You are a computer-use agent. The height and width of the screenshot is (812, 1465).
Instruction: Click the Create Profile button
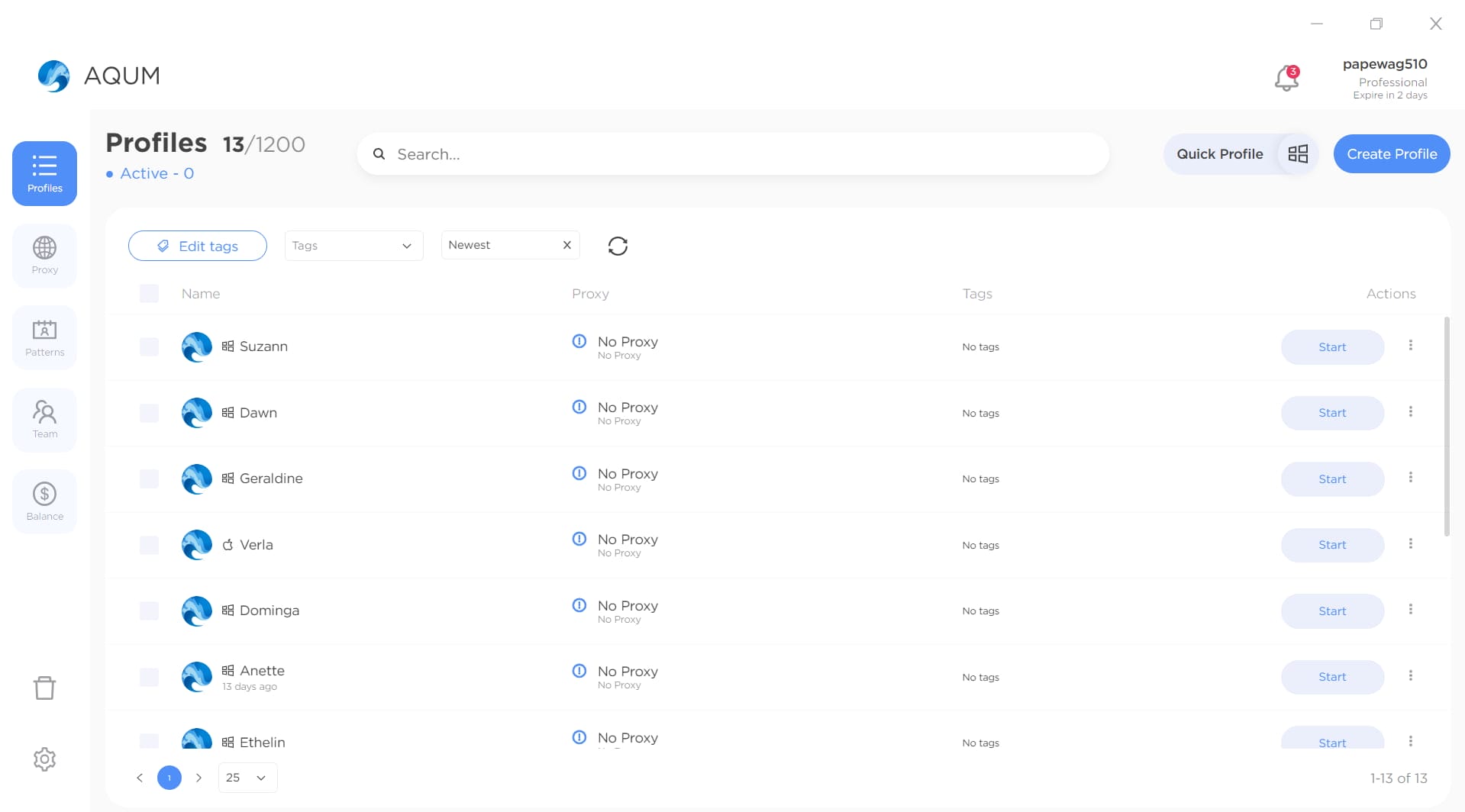1391,154
